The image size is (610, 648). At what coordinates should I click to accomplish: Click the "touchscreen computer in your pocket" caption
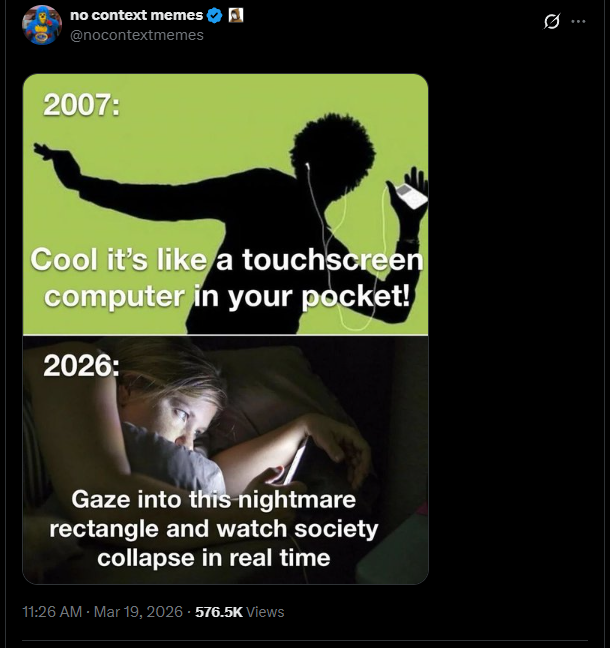point(227,278)
